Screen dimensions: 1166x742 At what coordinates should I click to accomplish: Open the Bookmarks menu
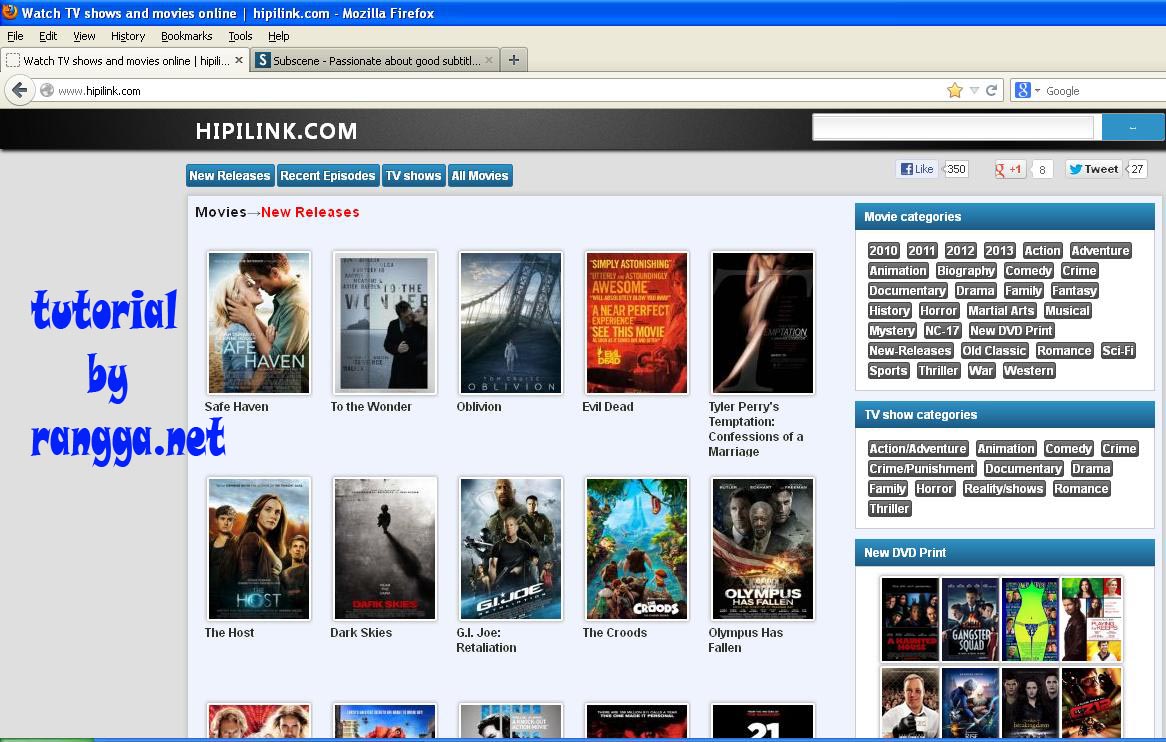click(187, 36)
